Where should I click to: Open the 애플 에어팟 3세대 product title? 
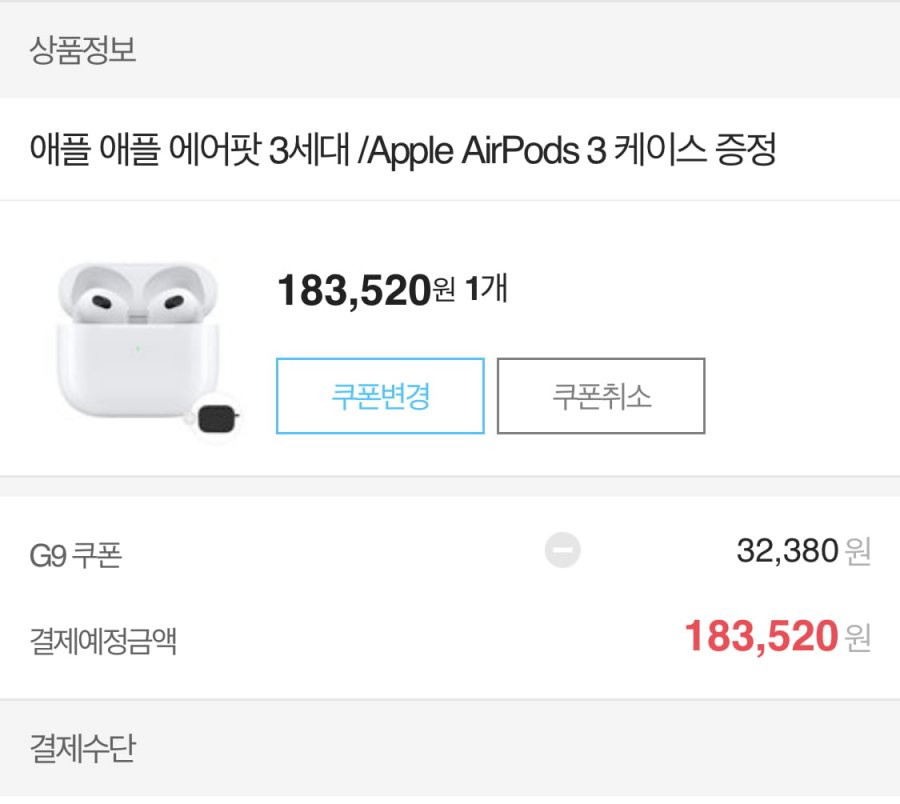(x=402, y=149)
